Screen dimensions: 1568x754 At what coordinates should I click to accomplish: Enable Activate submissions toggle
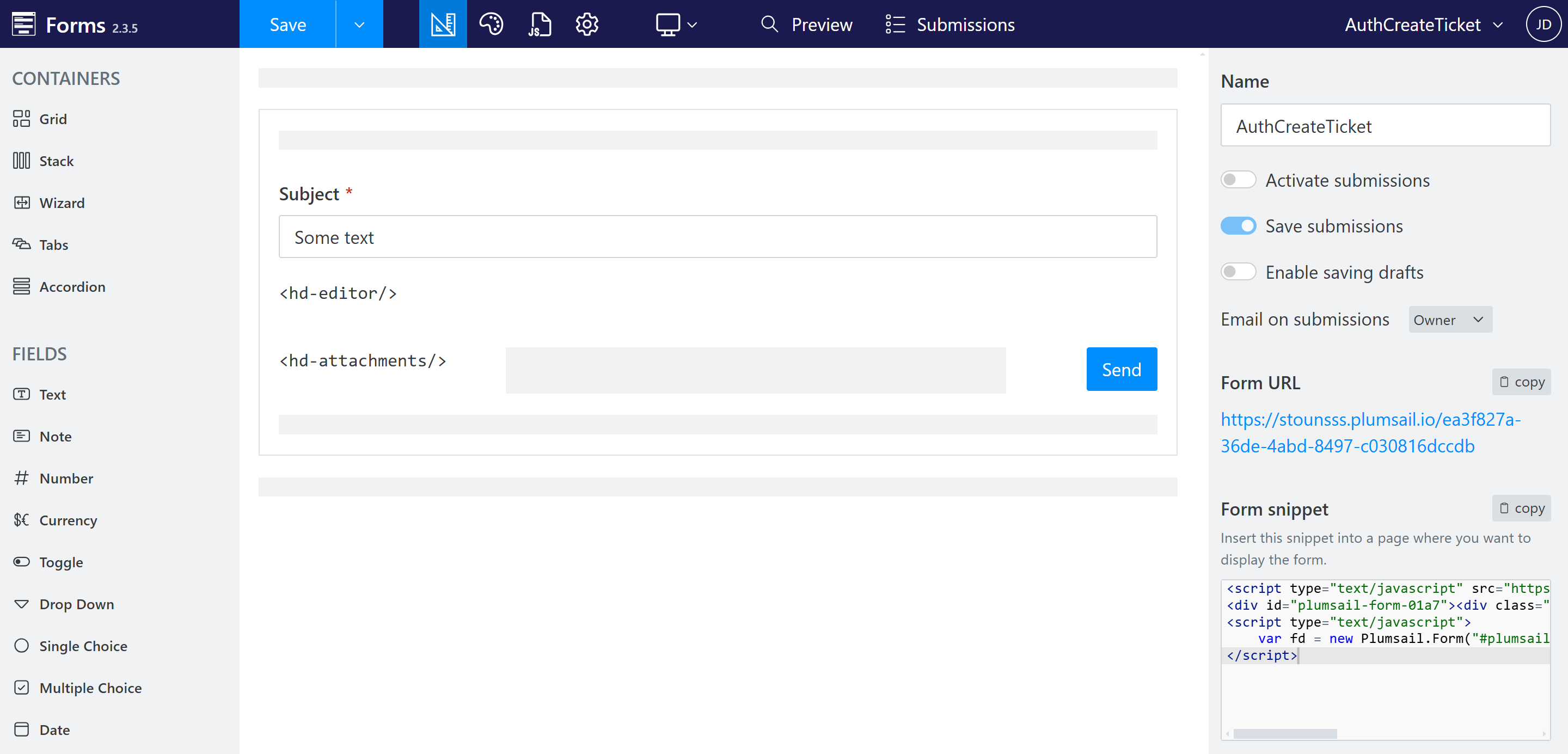click(1238, 180)
